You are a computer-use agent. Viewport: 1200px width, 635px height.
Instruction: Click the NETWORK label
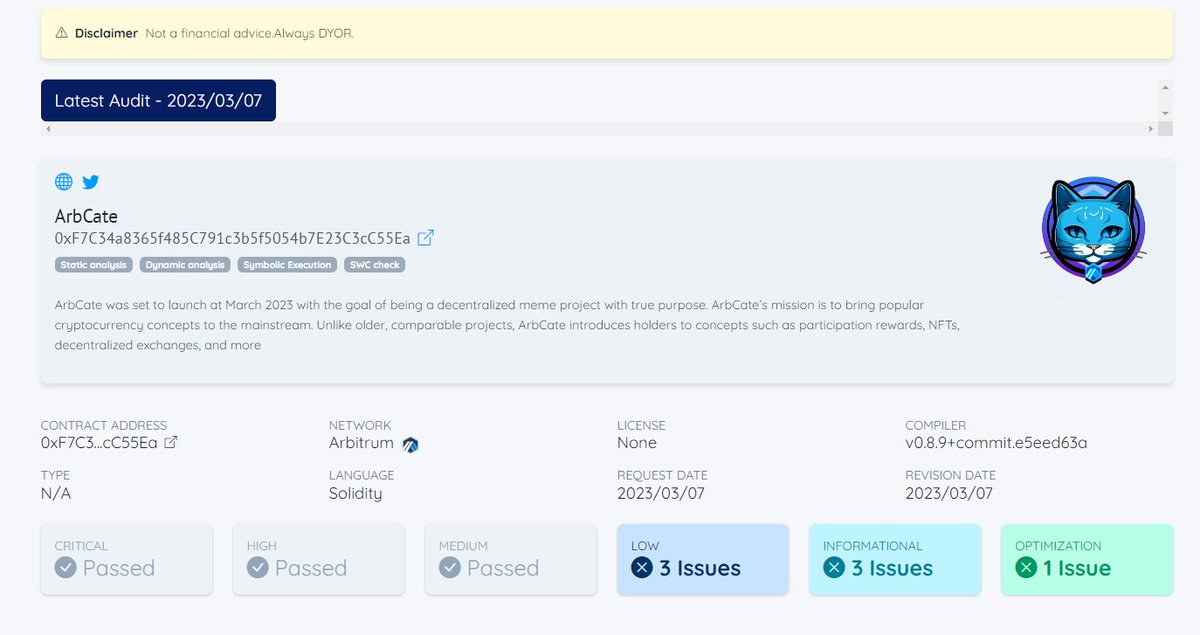click(x=360, y=425)
